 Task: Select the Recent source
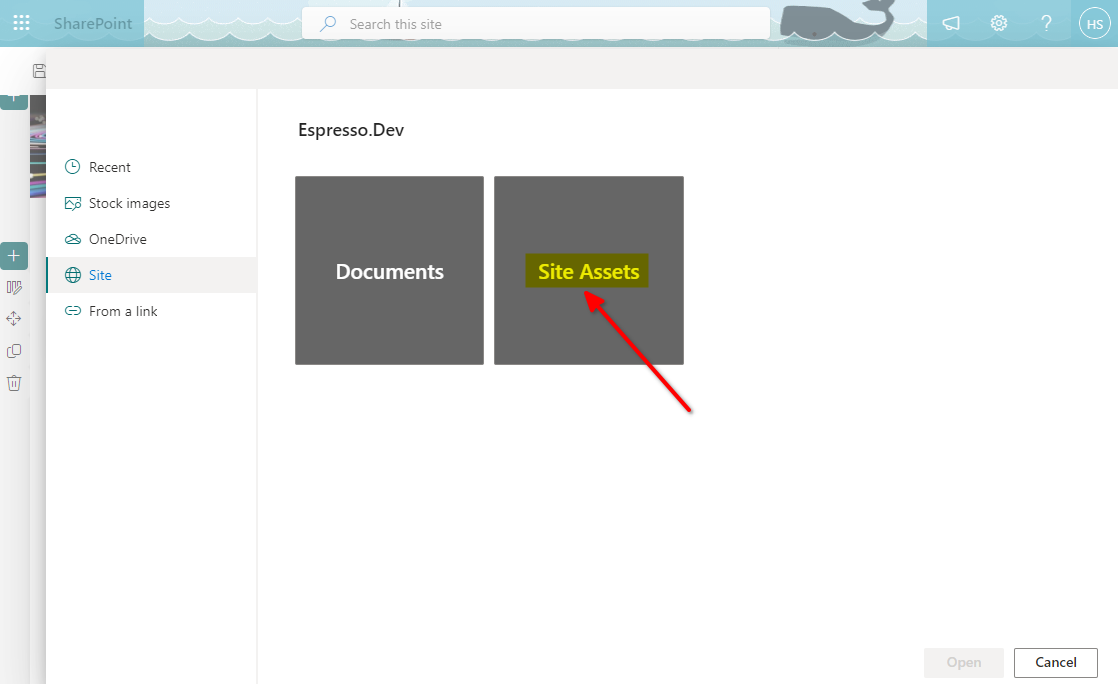(x=151, y=167)
